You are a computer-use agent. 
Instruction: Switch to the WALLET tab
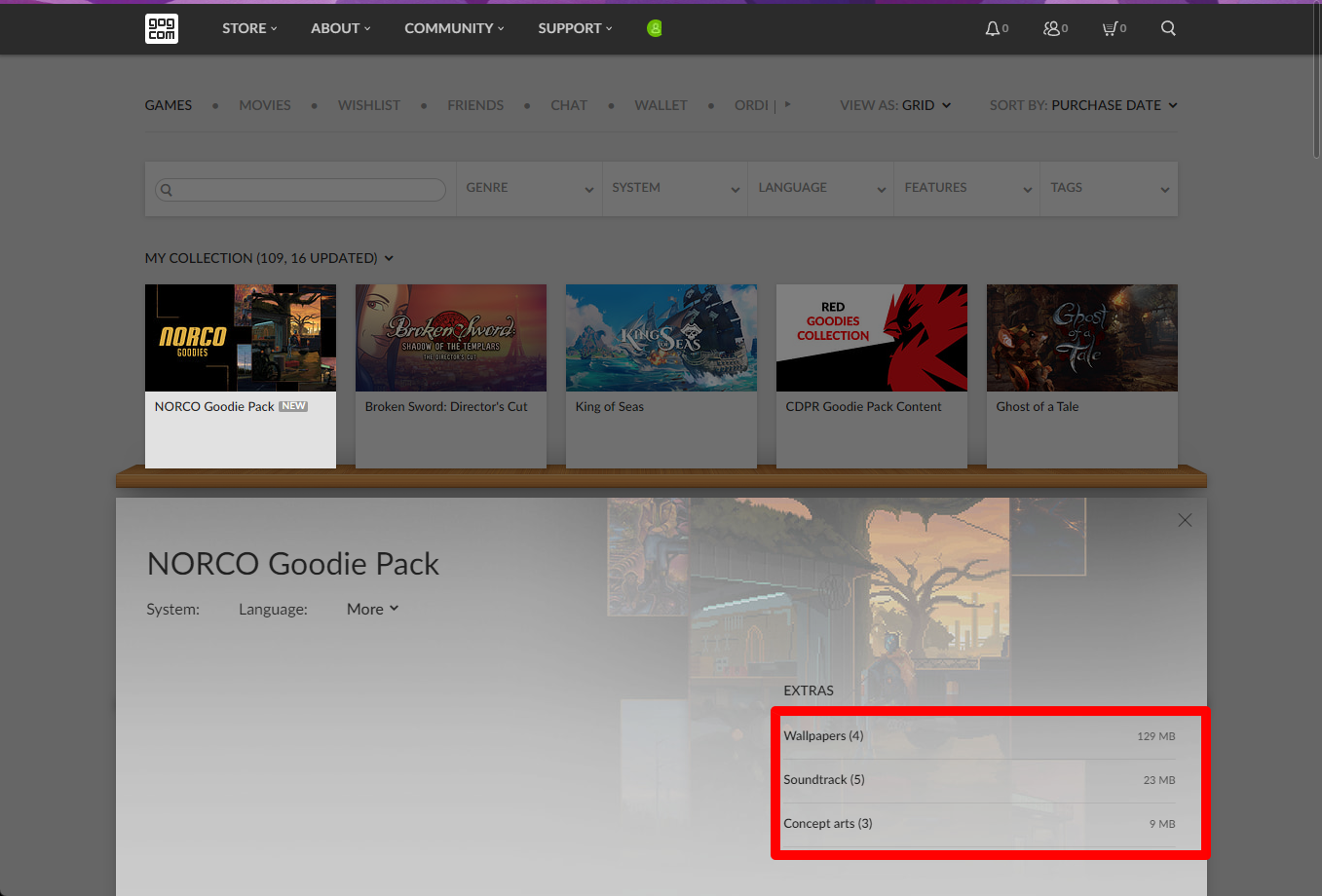[x=661, y=105]
